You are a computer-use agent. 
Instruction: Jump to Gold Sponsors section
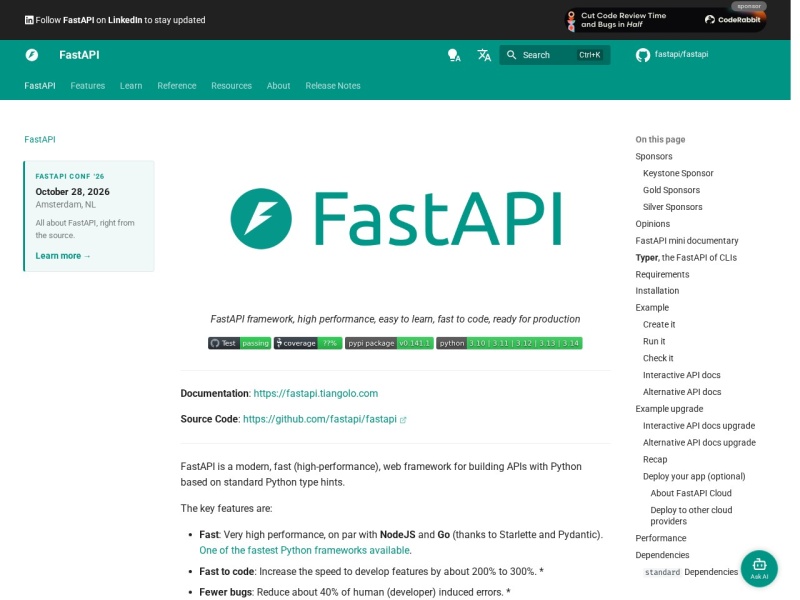tap(671, 190)
